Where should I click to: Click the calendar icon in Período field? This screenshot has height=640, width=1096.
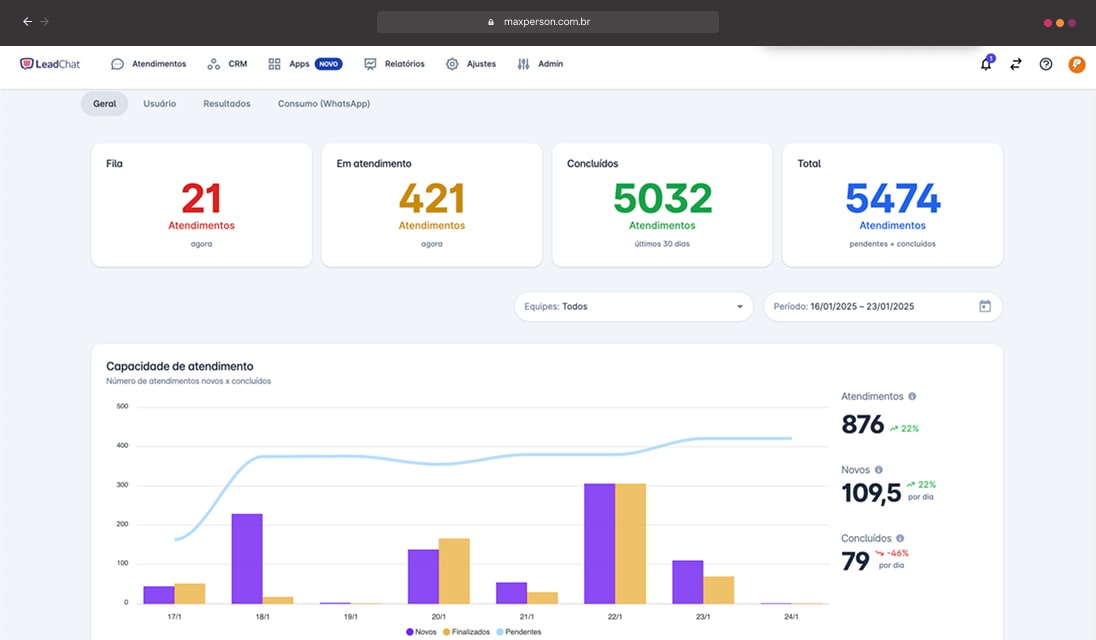coord(985,306)
